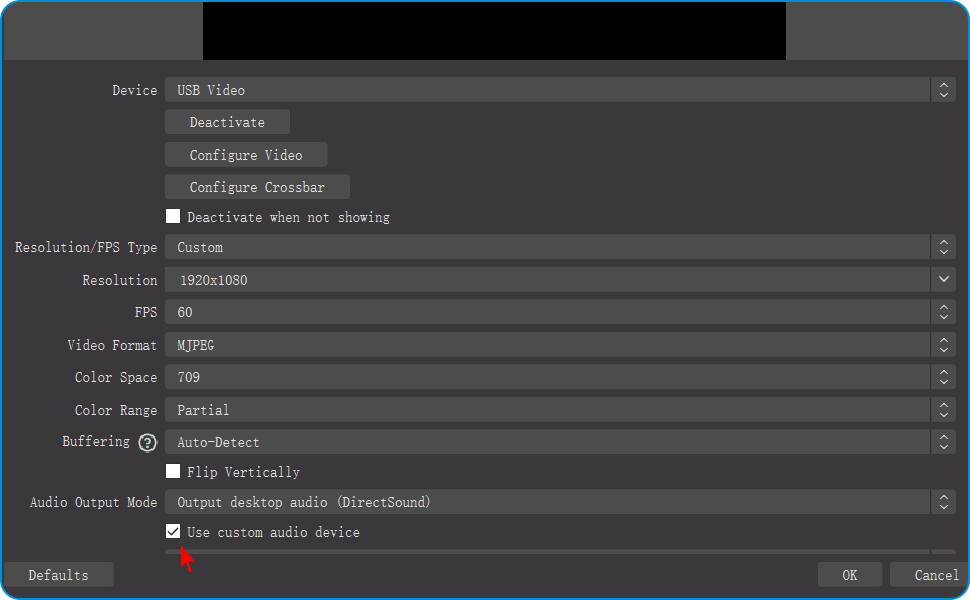The width and height of the screenshot is (970, 600).
Task: Reset settings with the Defaults button
Action: (x=59, y=575)
